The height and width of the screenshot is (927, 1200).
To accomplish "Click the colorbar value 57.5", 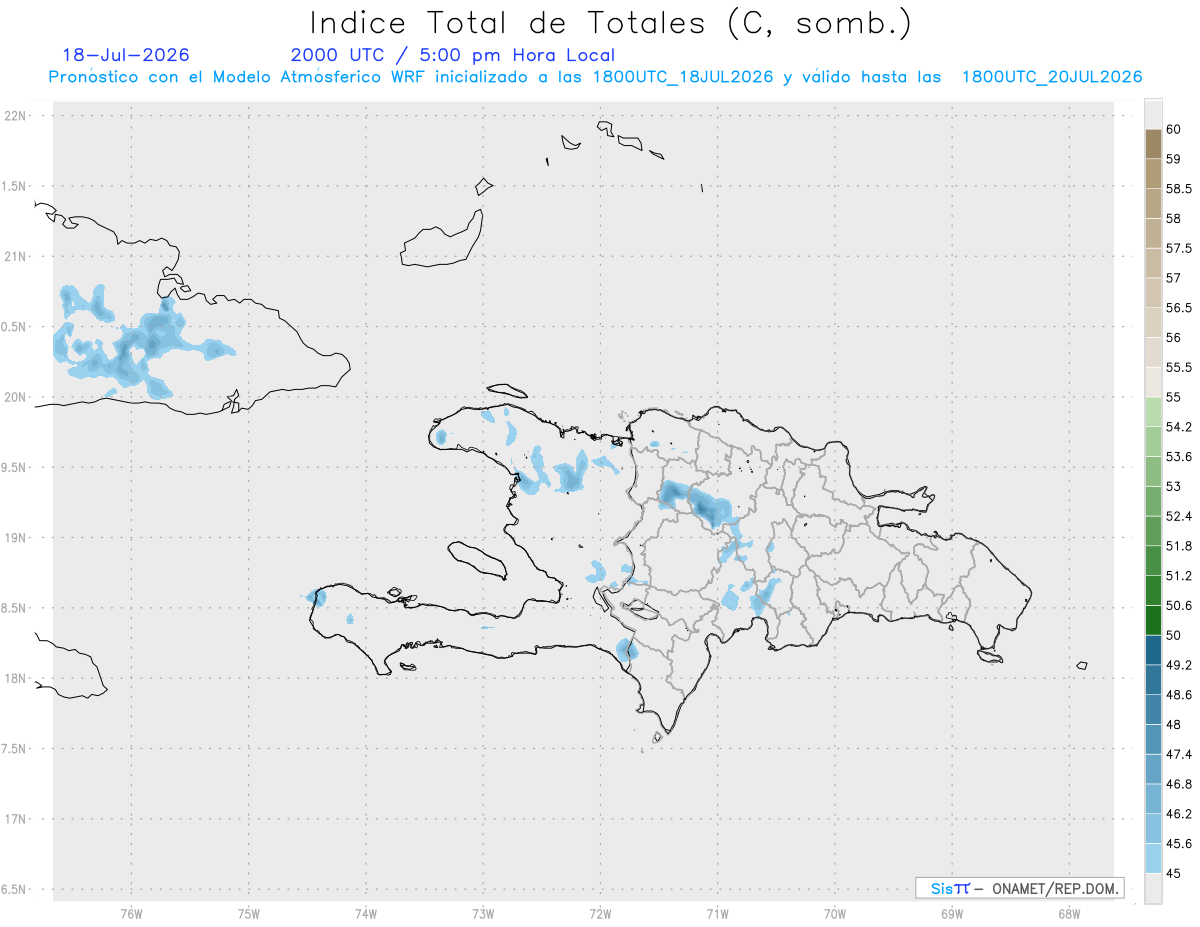I will pyautogui.click(x=1179, y=248).
